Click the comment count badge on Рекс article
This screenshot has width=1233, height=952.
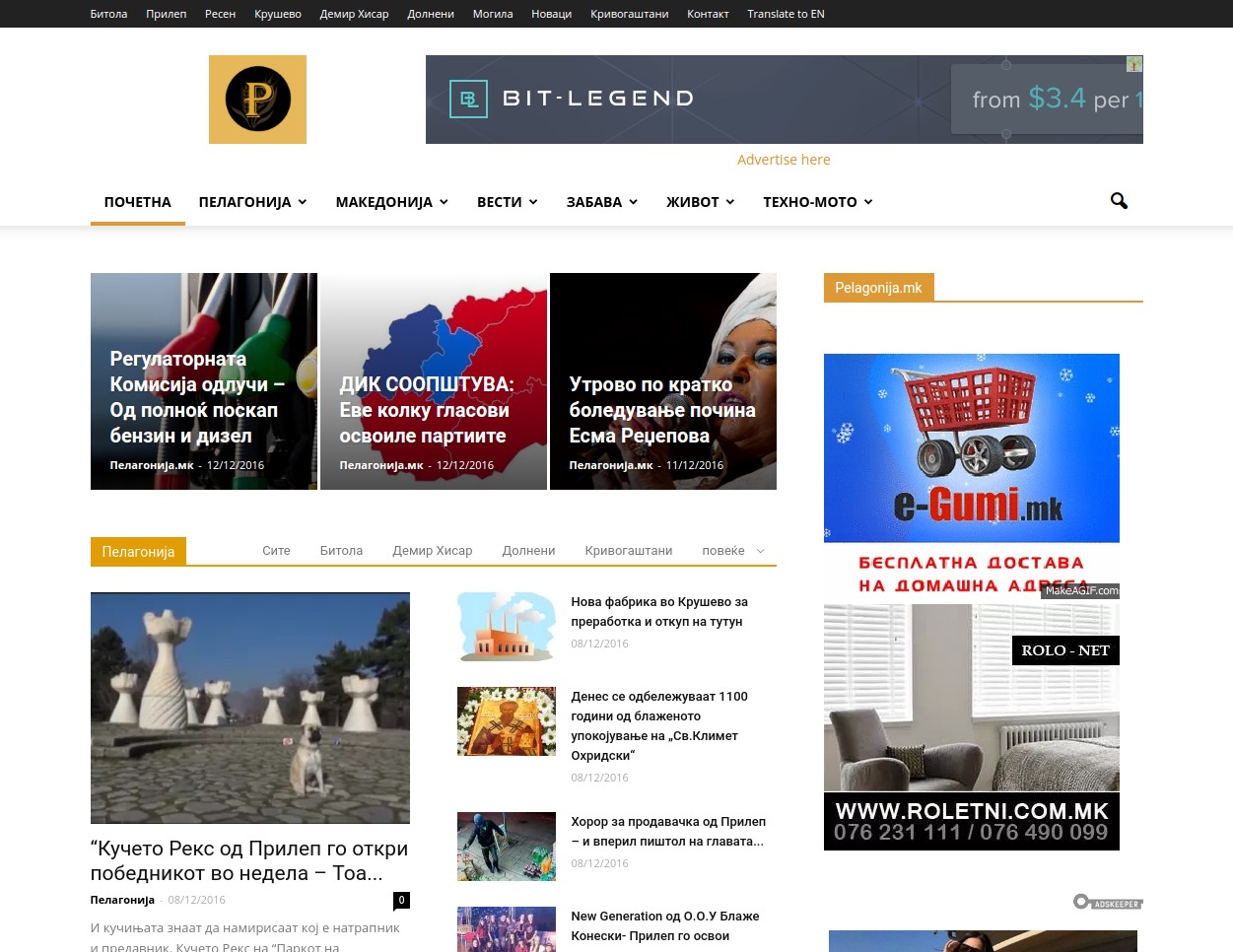click(401, 900)
